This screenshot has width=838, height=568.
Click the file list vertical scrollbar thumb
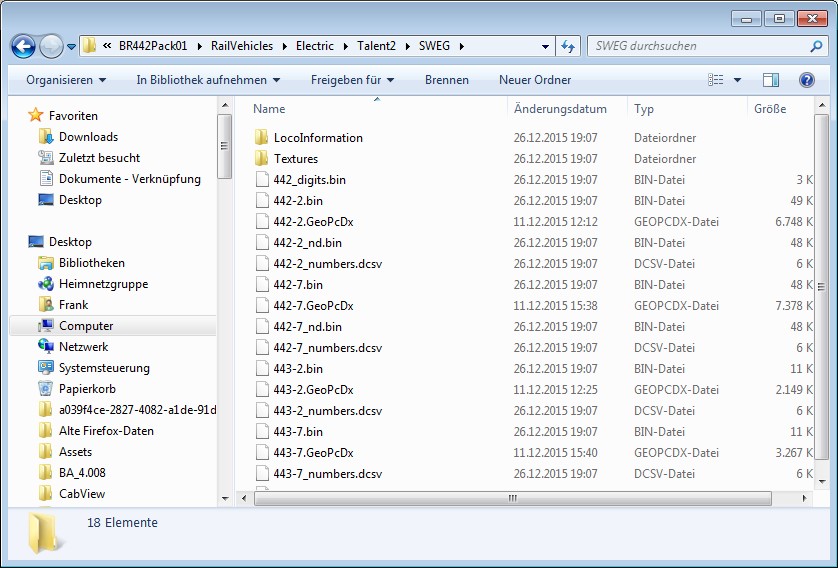(x=821, y=287)
